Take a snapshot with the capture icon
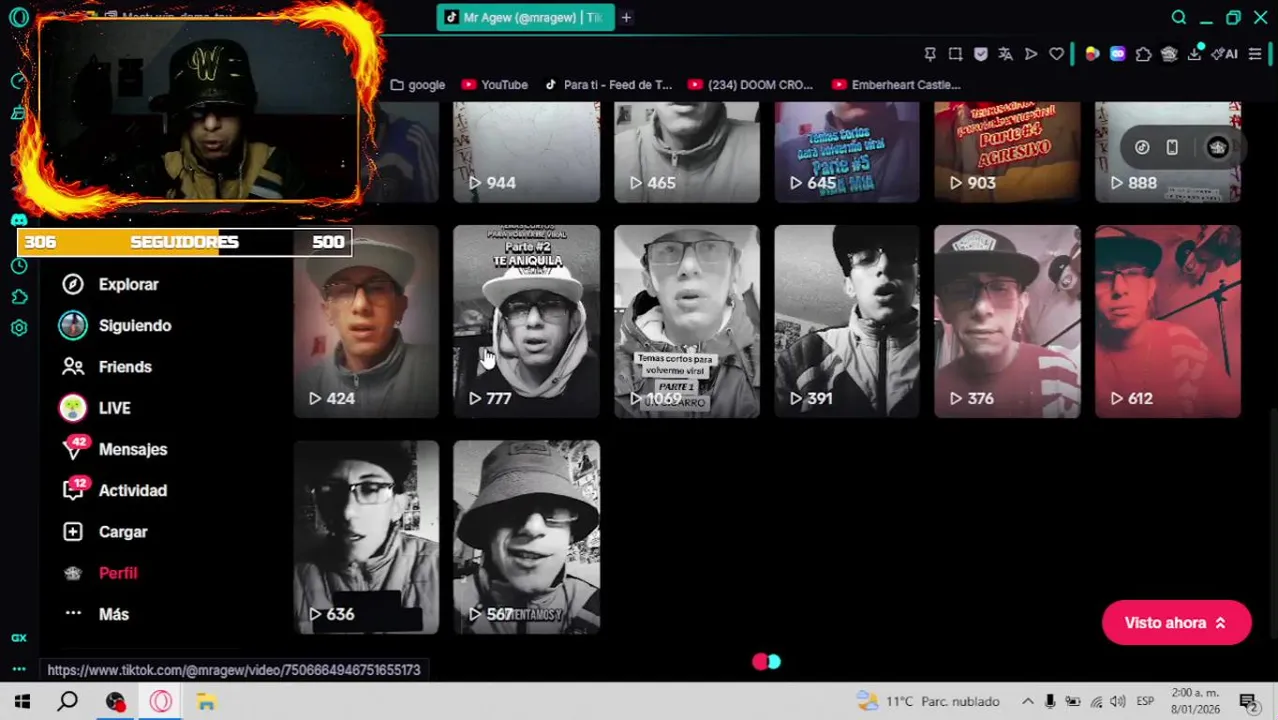The image size is (1278, 720). point(955,54)
